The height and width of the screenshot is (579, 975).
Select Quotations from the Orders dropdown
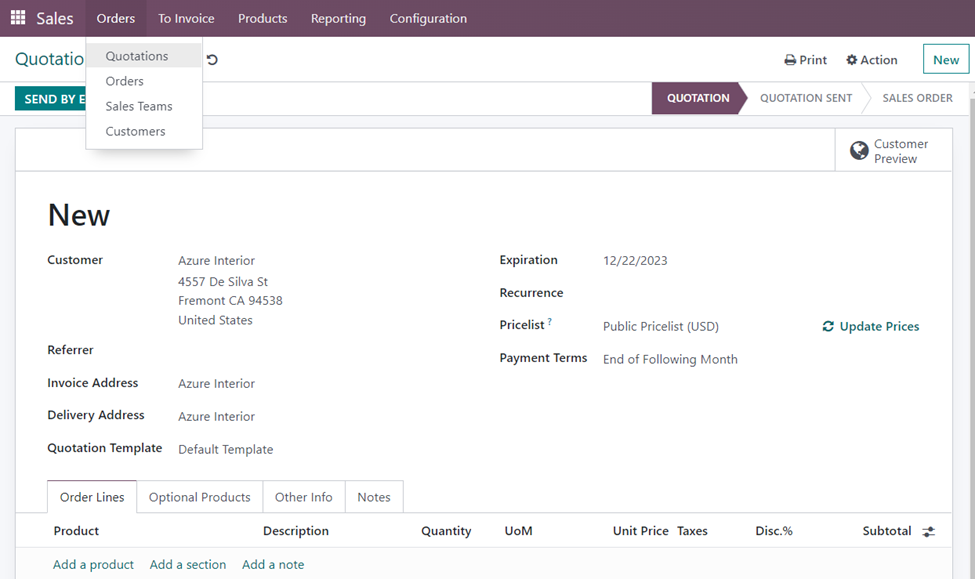coord(137,56)
